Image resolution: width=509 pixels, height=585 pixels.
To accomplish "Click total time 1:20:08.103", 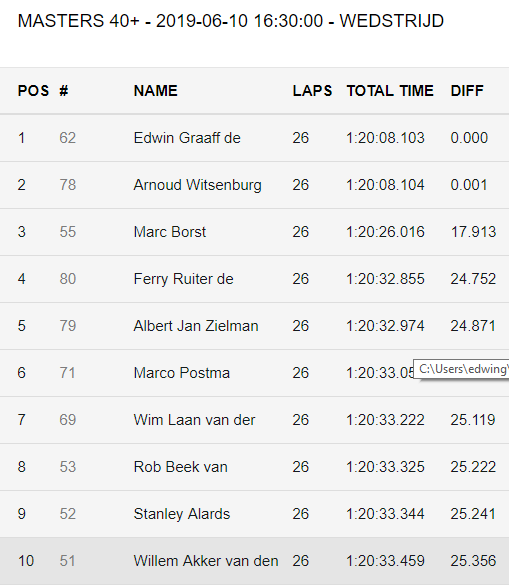I will [x=385, y=138].
